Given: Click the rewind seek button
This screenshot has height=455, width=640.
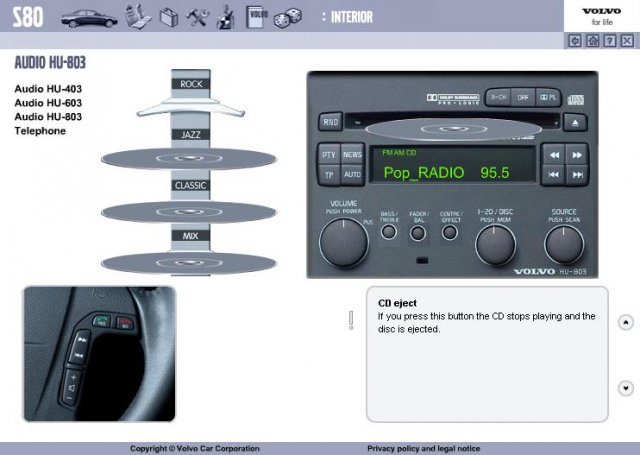Looking at the screenshot, I should click(554, 155).
